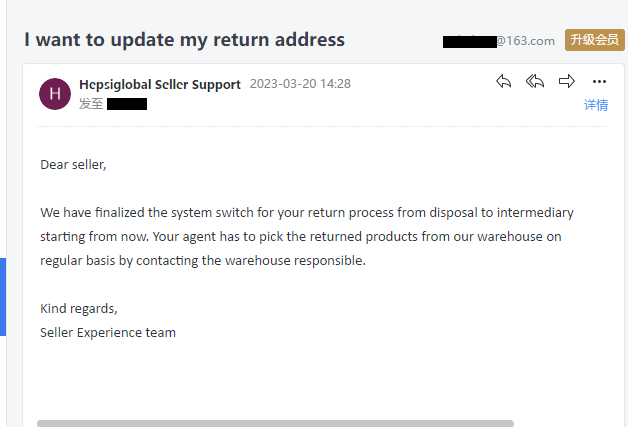Click the purple H sender avatar
The height and width of the screenshot is (427, 628).
click(x=55, y=94)
